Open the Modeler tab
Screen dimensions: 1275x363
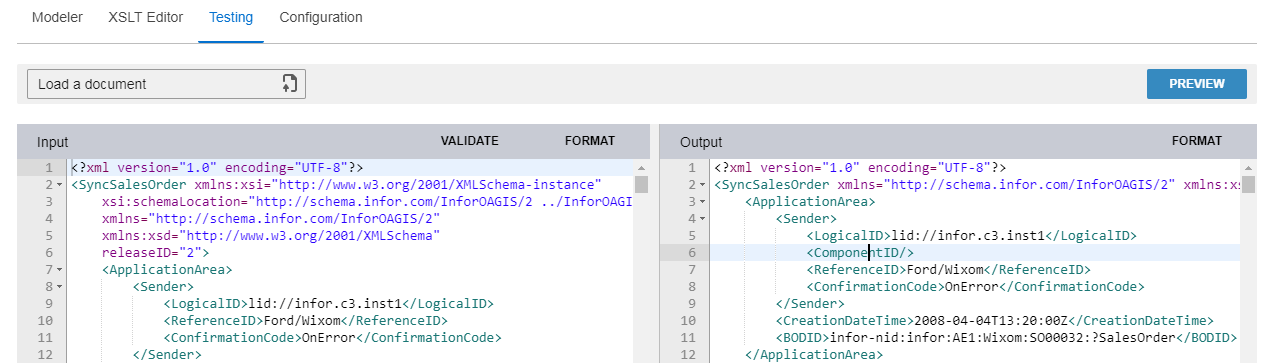click(57, 18)
